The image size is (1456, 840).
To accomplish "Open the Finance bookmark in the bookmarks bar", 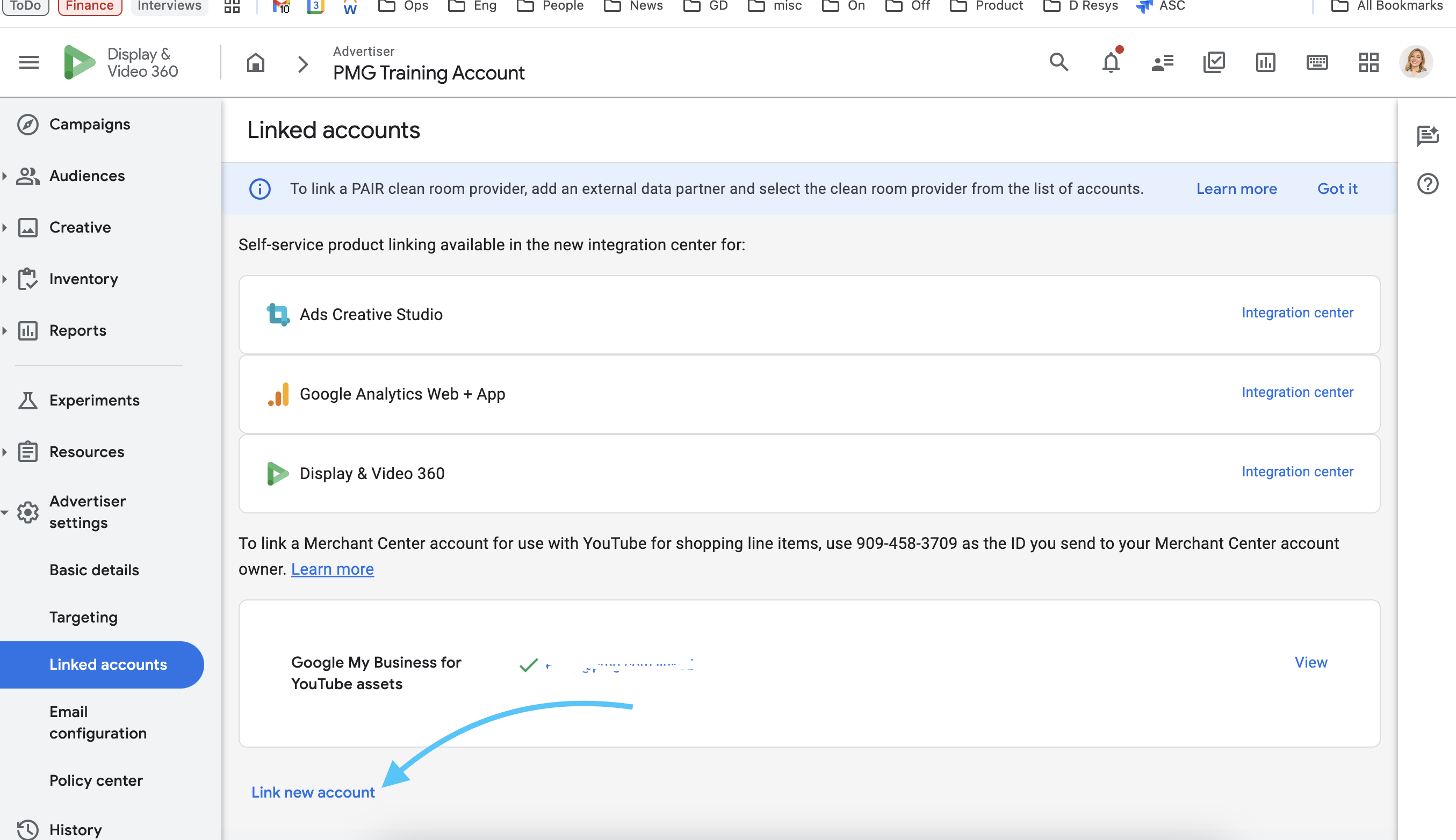I will coord(89,5).
